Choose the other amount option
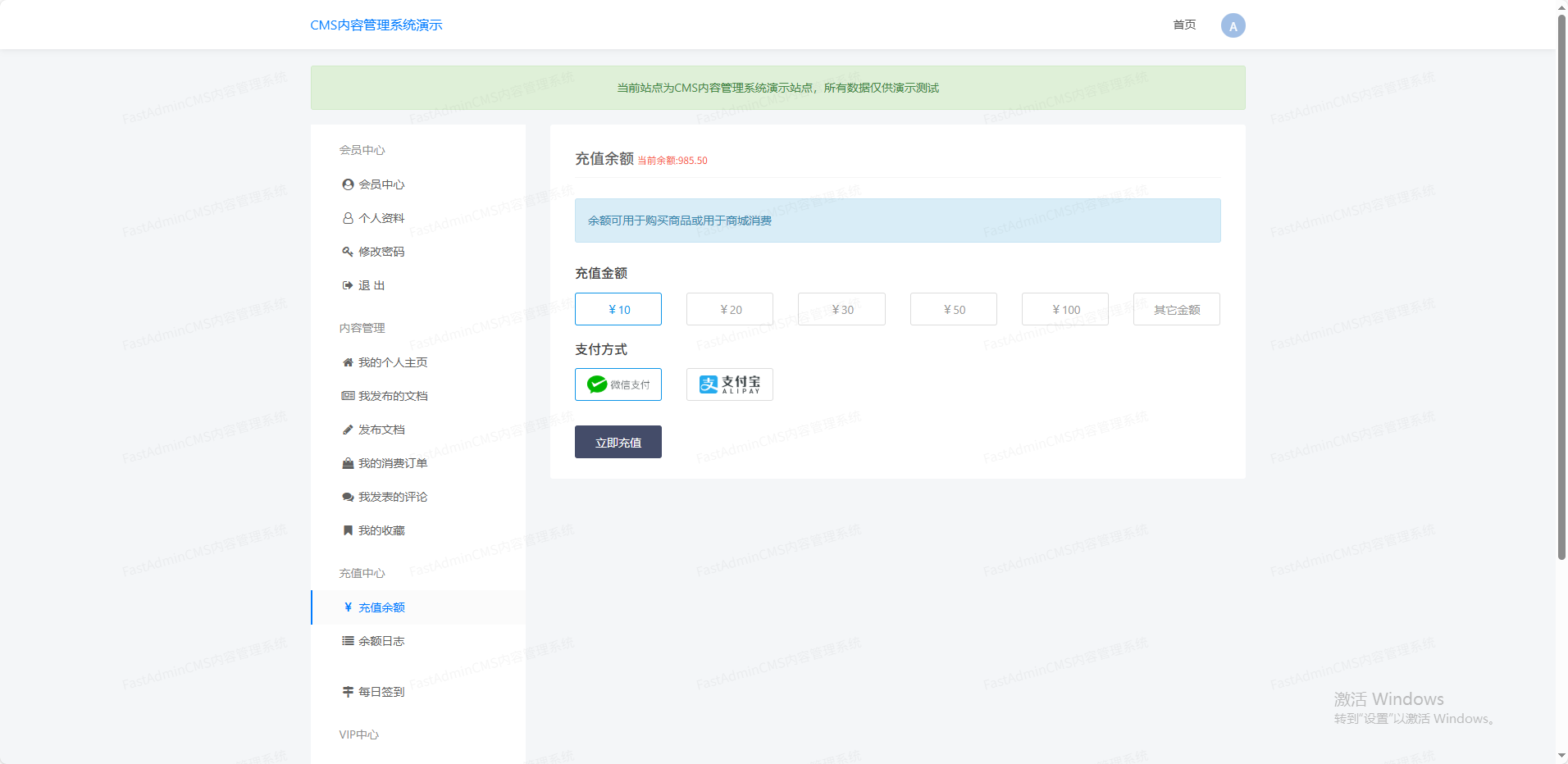1568x764 pixels. click(1176, 309)
